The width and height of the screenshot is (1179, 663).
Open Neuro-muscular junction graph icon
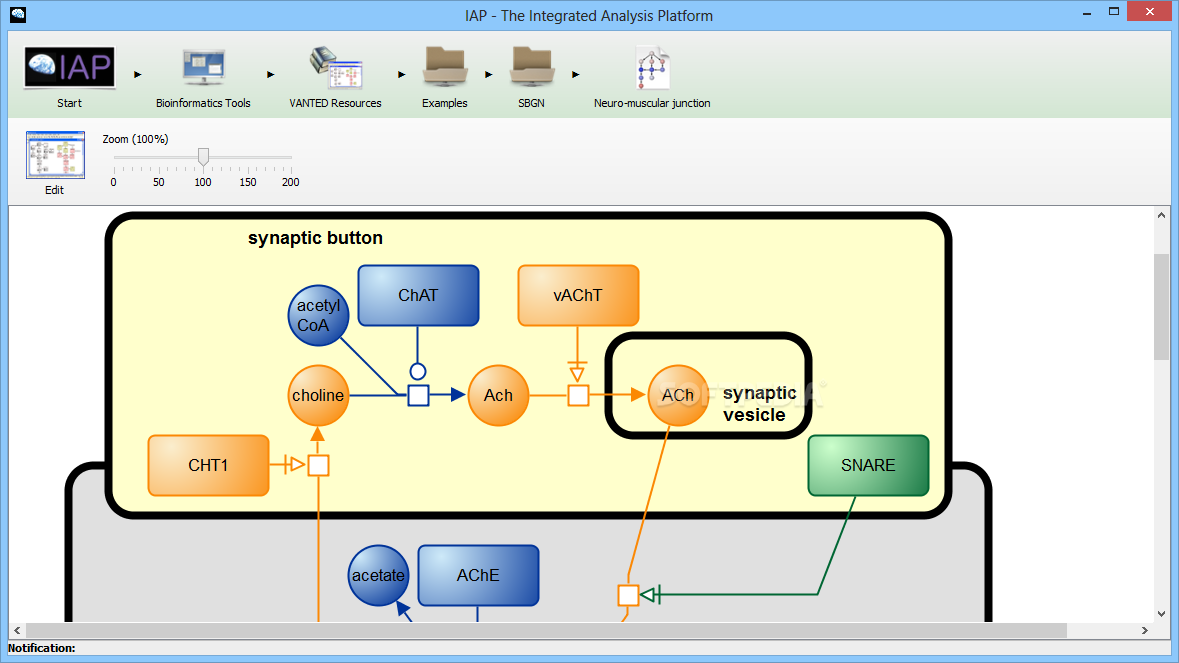click(x=652, y=68)
